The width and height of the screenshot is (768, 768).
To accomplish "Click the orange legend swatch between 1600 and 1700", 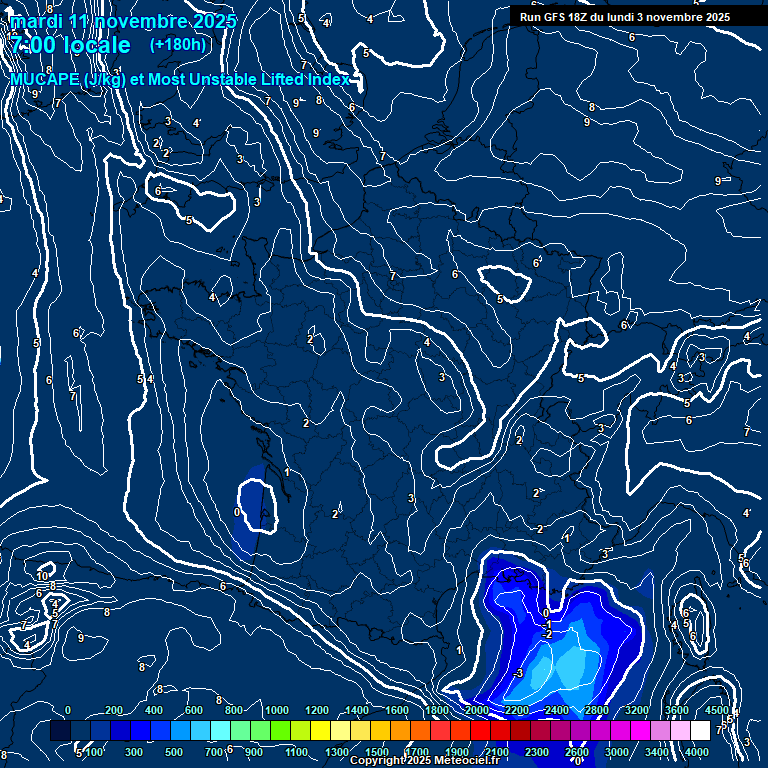I will tap(401, 730).
